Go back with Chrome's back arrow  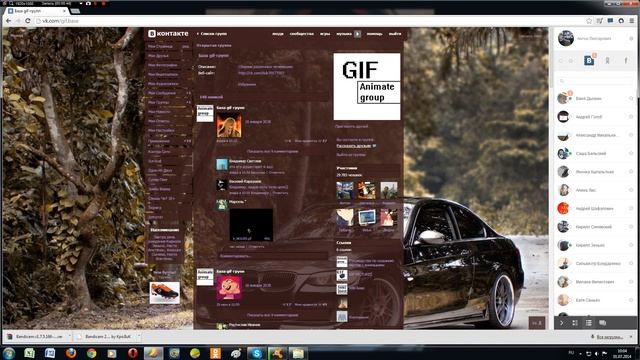click(x=9, y=21)
